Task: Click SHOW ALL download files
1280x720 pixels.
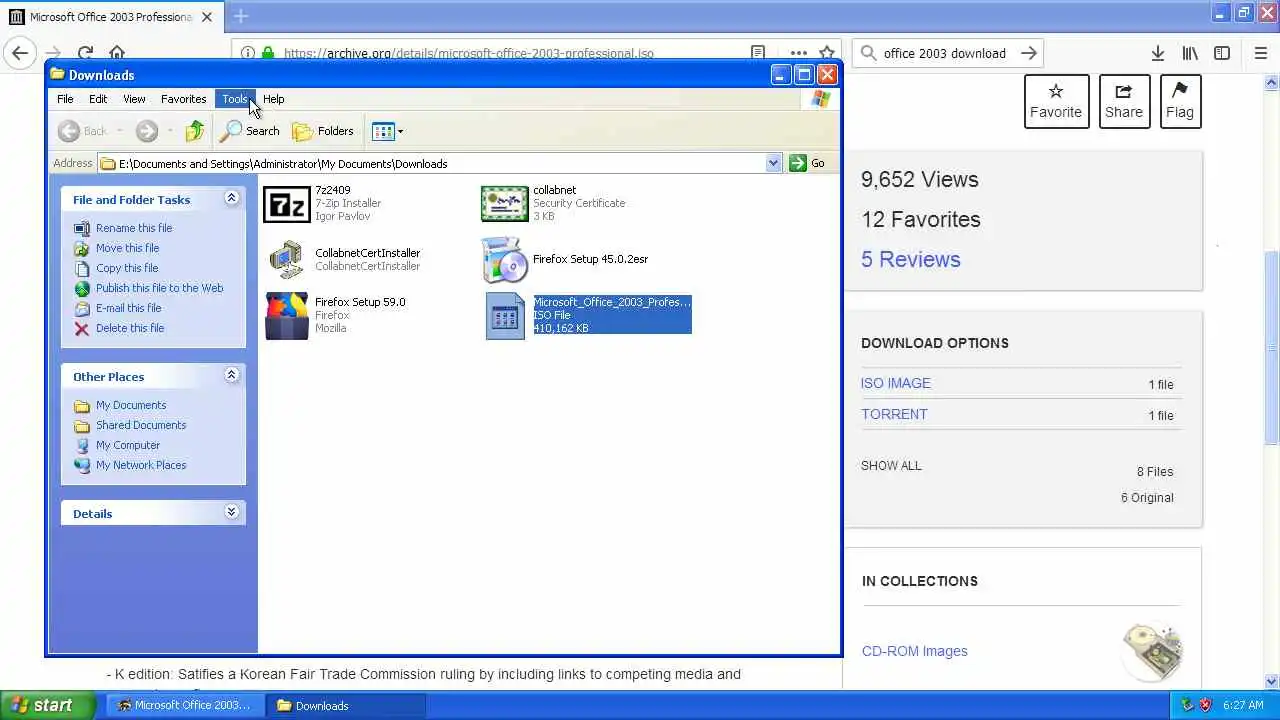Action: pyautogui.click(x=891, y=465)
